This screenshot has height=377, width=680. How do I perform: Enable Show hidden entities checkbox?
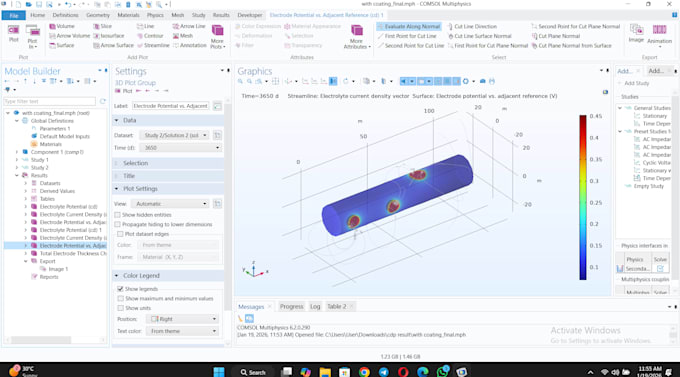point(118,215)
